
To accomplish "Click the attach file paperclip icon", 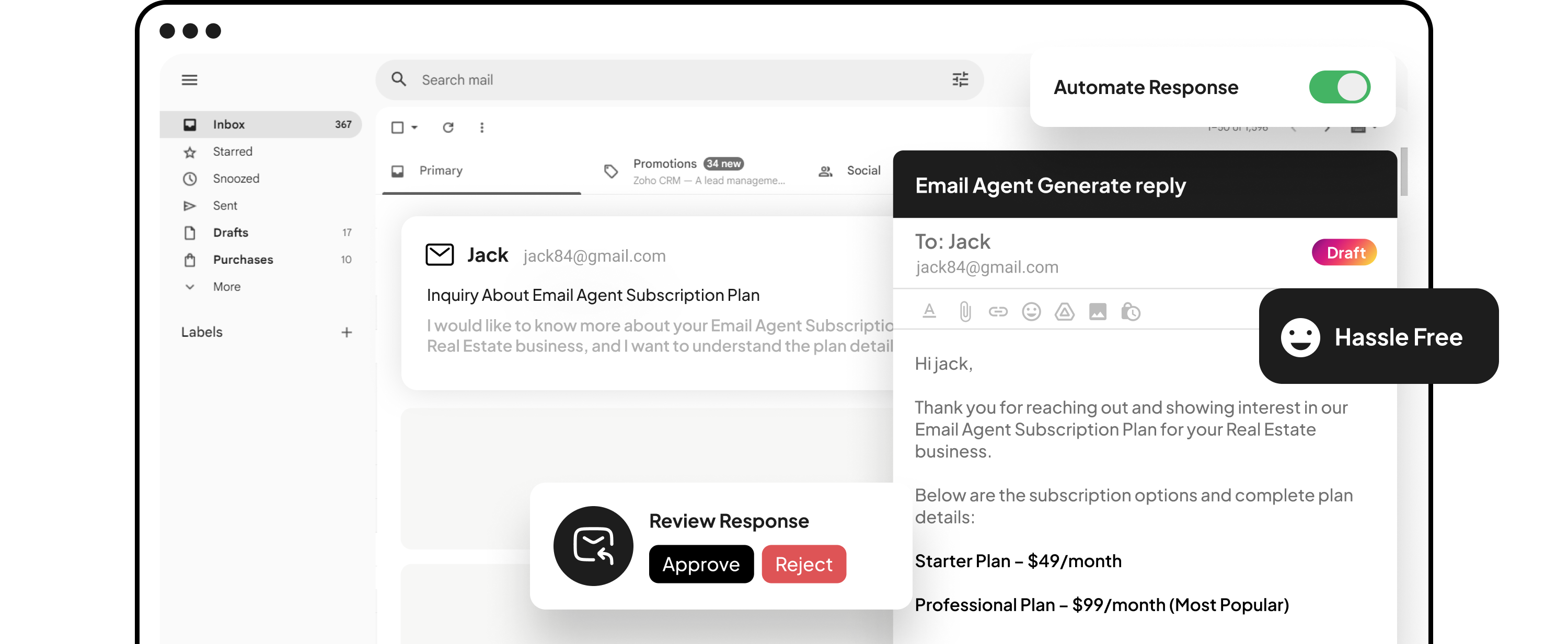I will tap(965, 312).
